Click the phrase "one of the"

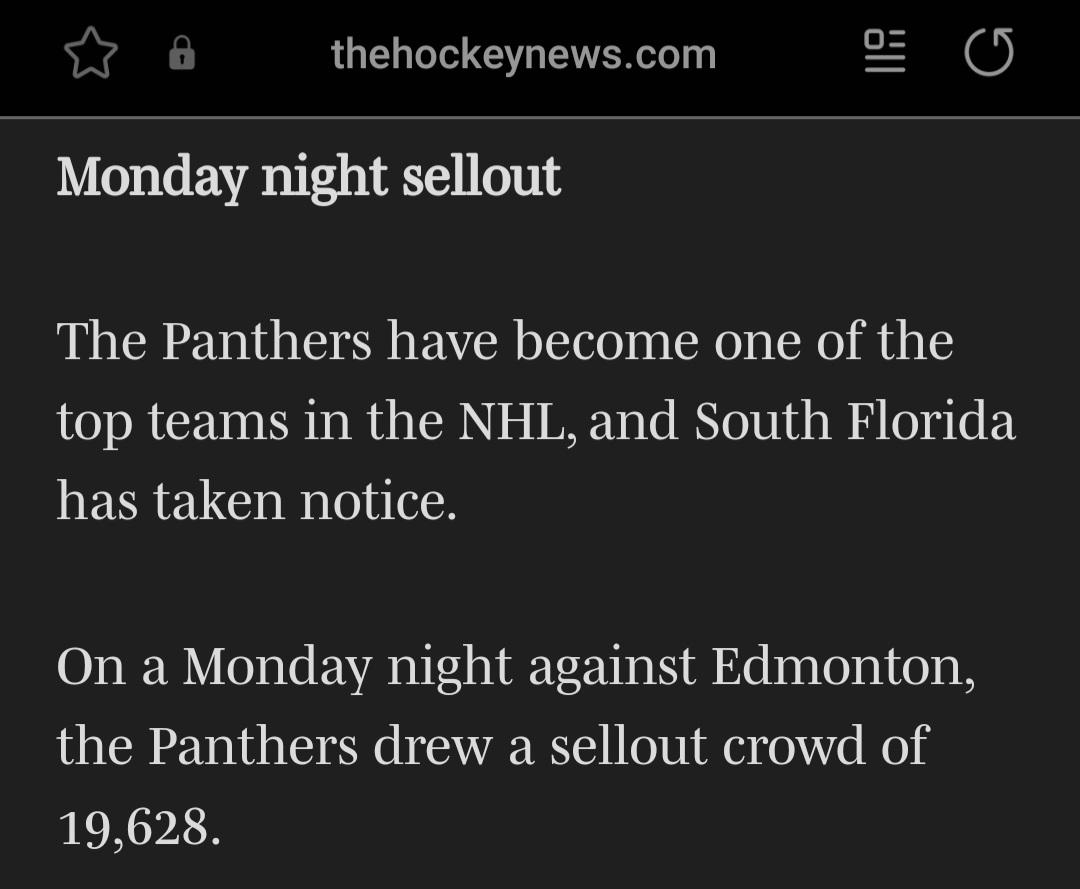pyautogui.click(x=833, y=341)
